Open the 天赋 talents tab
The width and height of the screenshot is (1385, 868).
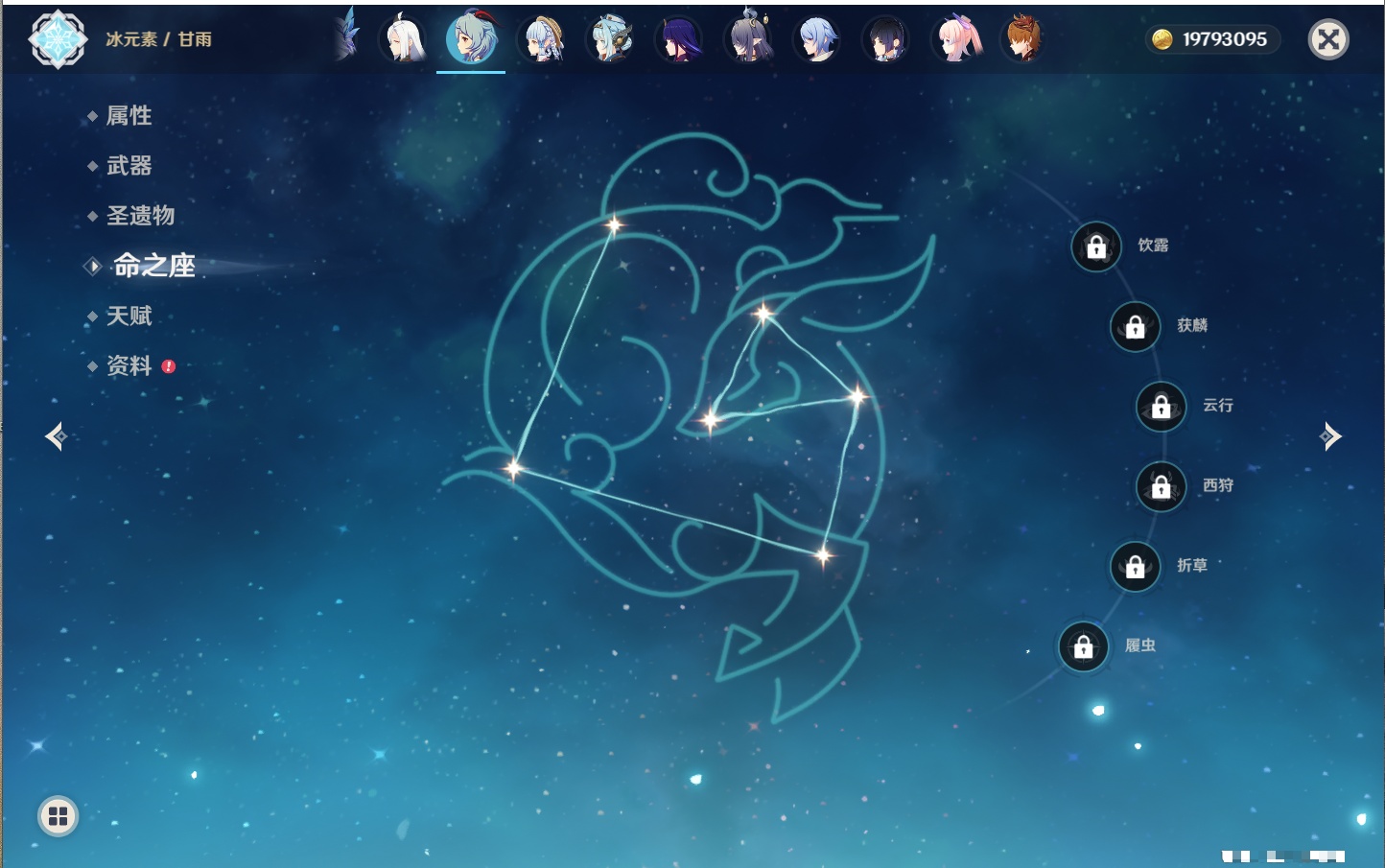pos(129,316)
